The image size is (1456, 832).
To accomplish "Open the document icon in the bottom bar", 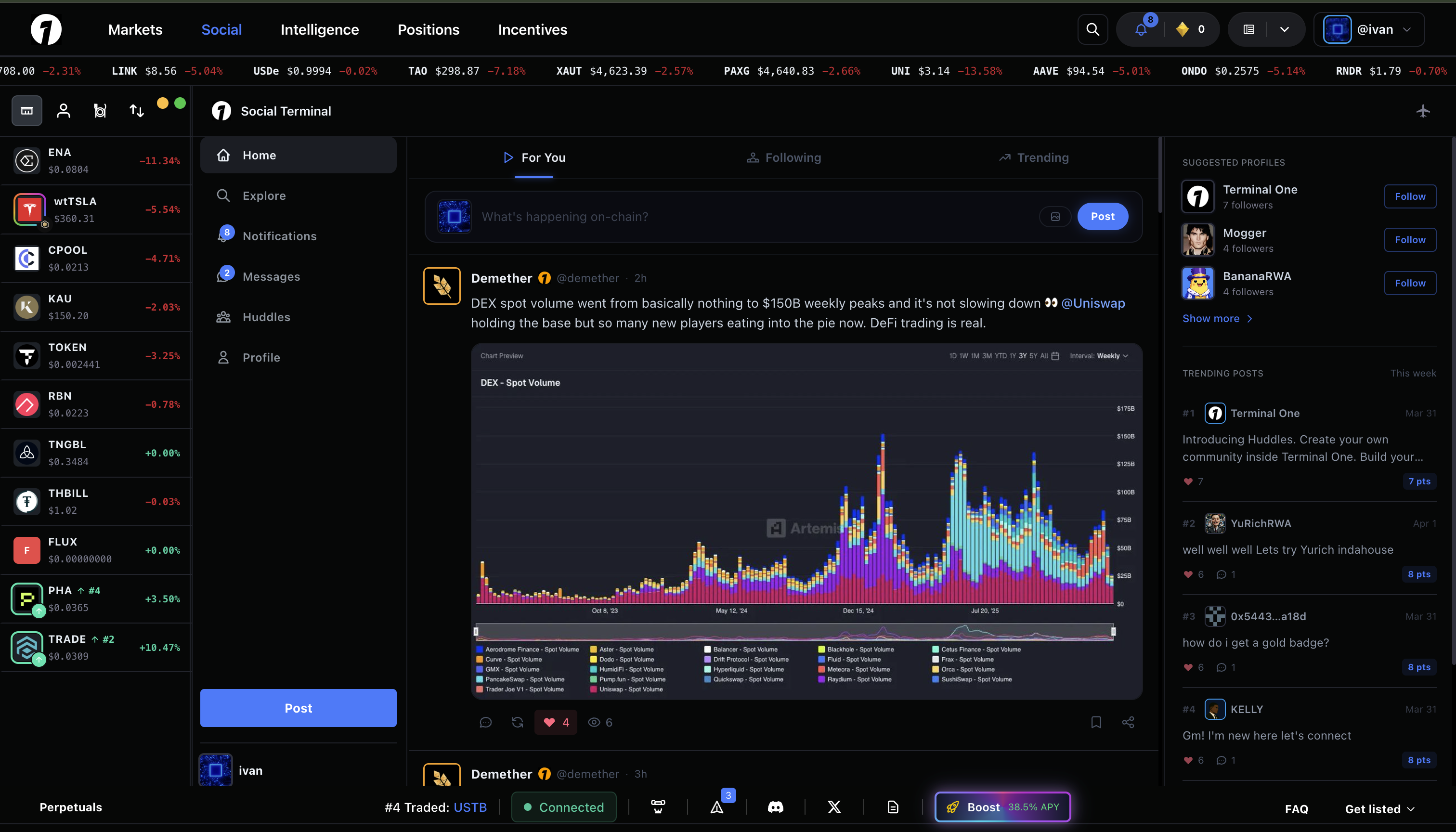I will pos(893,807).
